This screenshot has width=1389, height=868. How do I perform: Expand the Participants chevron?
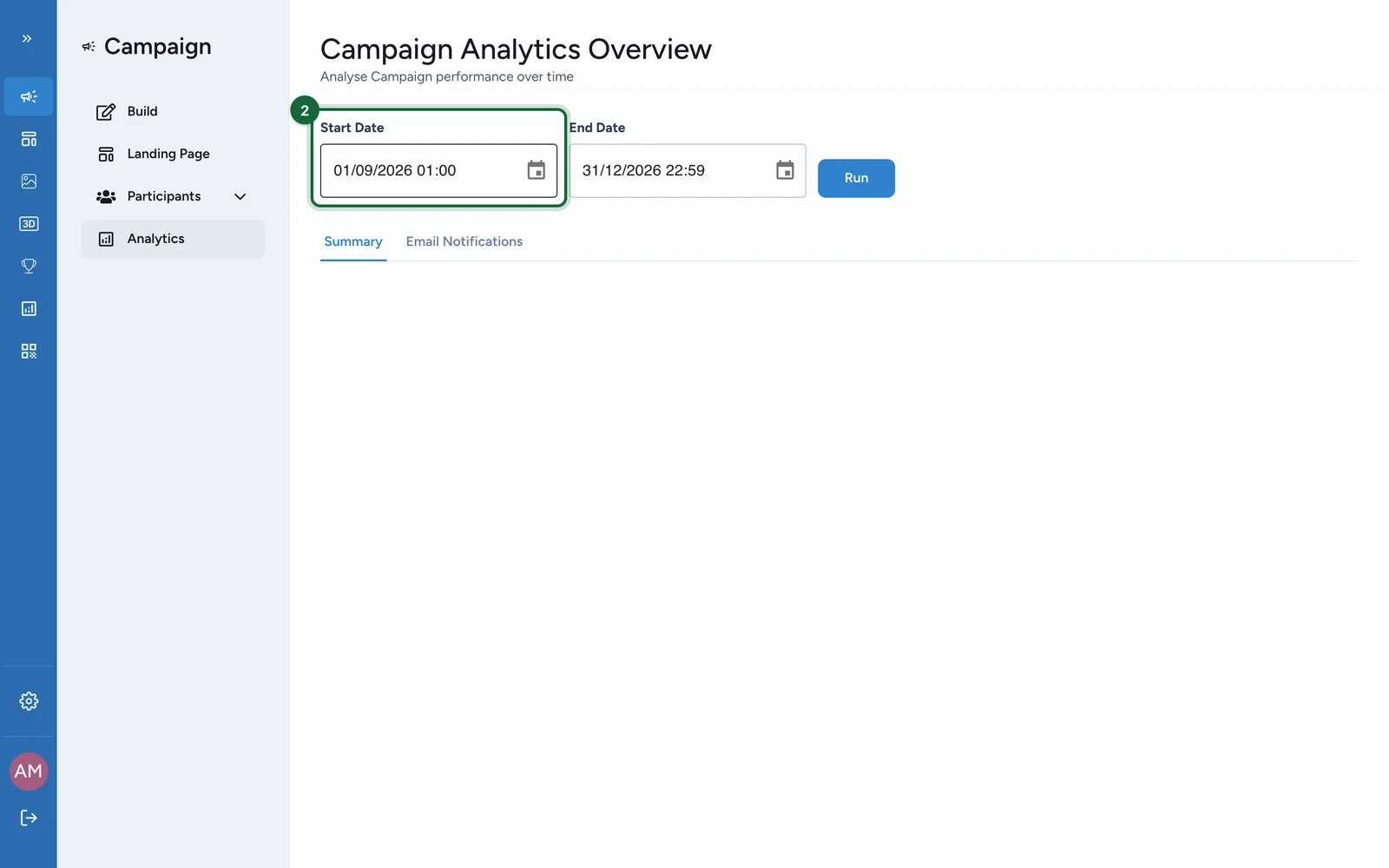point(240,197)
